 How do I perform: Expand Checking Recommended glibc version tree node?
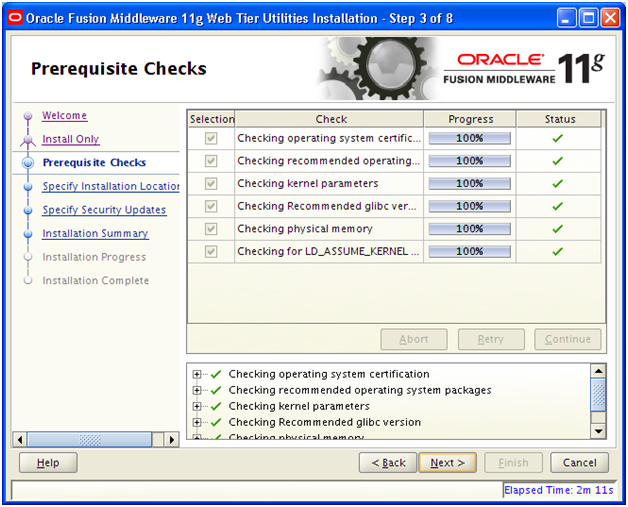[197, 422]
